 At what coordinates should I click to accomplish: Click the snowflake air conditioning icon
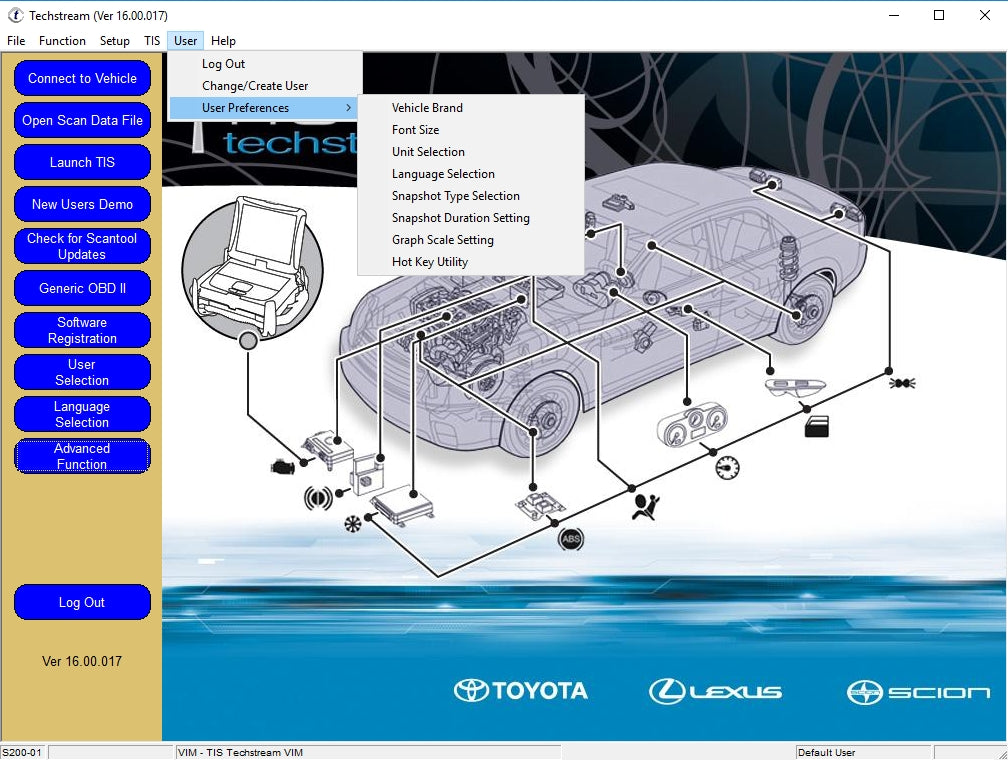[352, 523]
